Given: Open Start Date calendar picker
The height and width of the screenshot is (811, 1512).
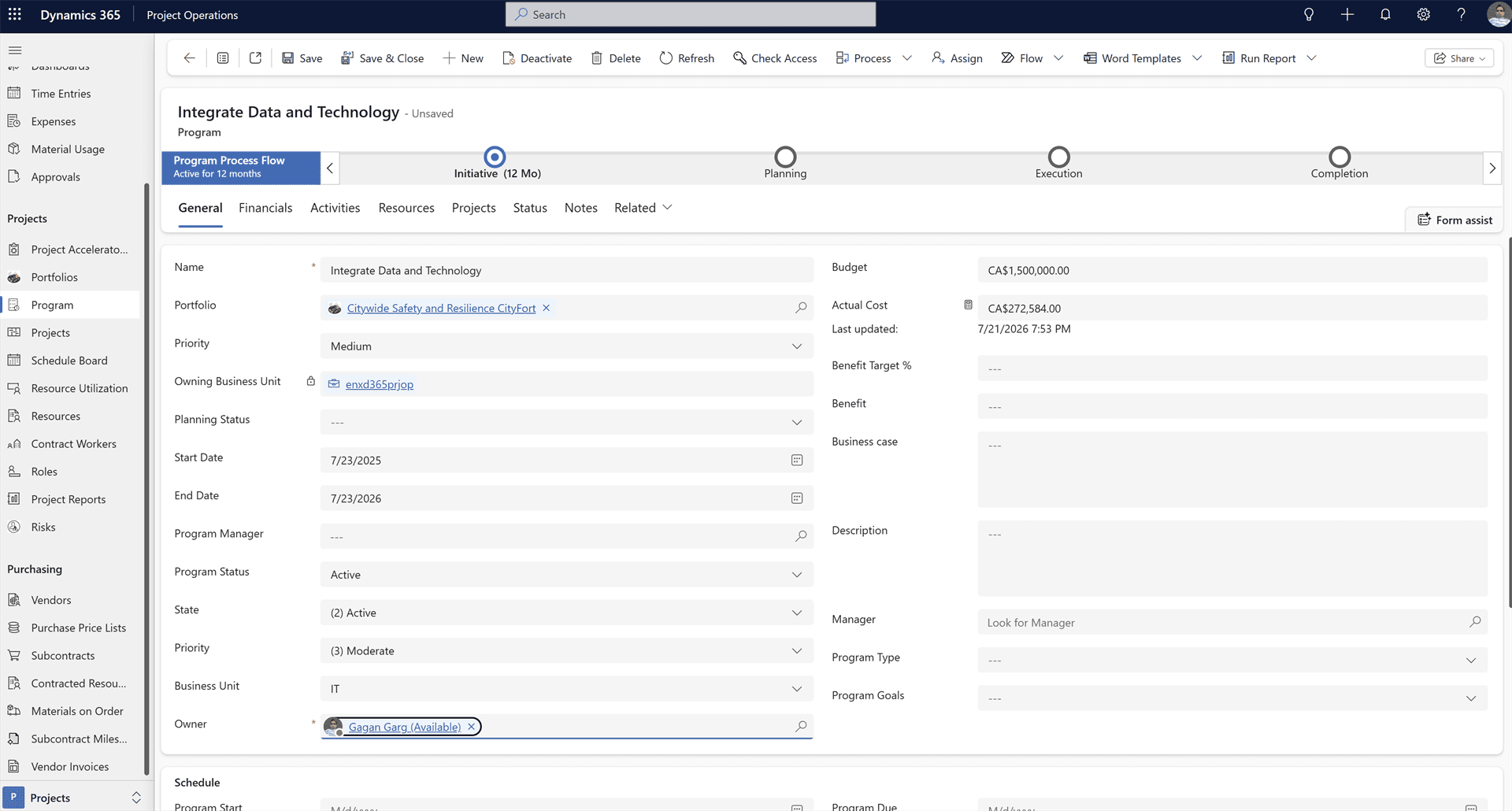Looking at the screenshot, I should click(797, 461).
